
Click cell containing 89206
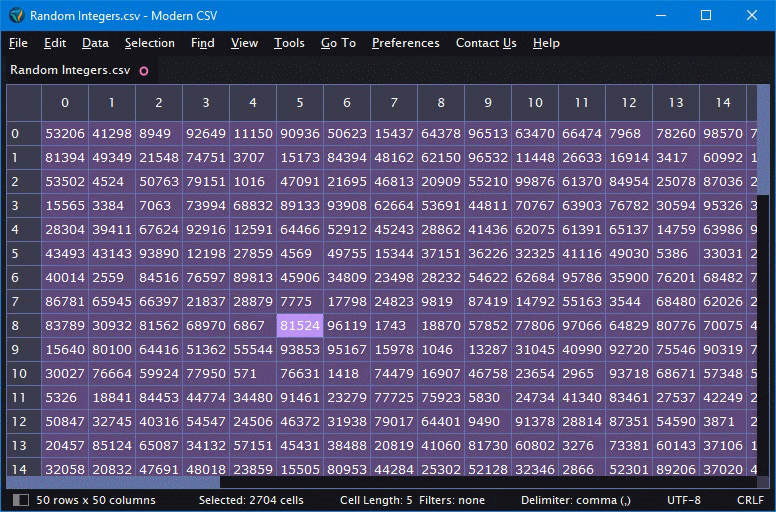(676, 468)
